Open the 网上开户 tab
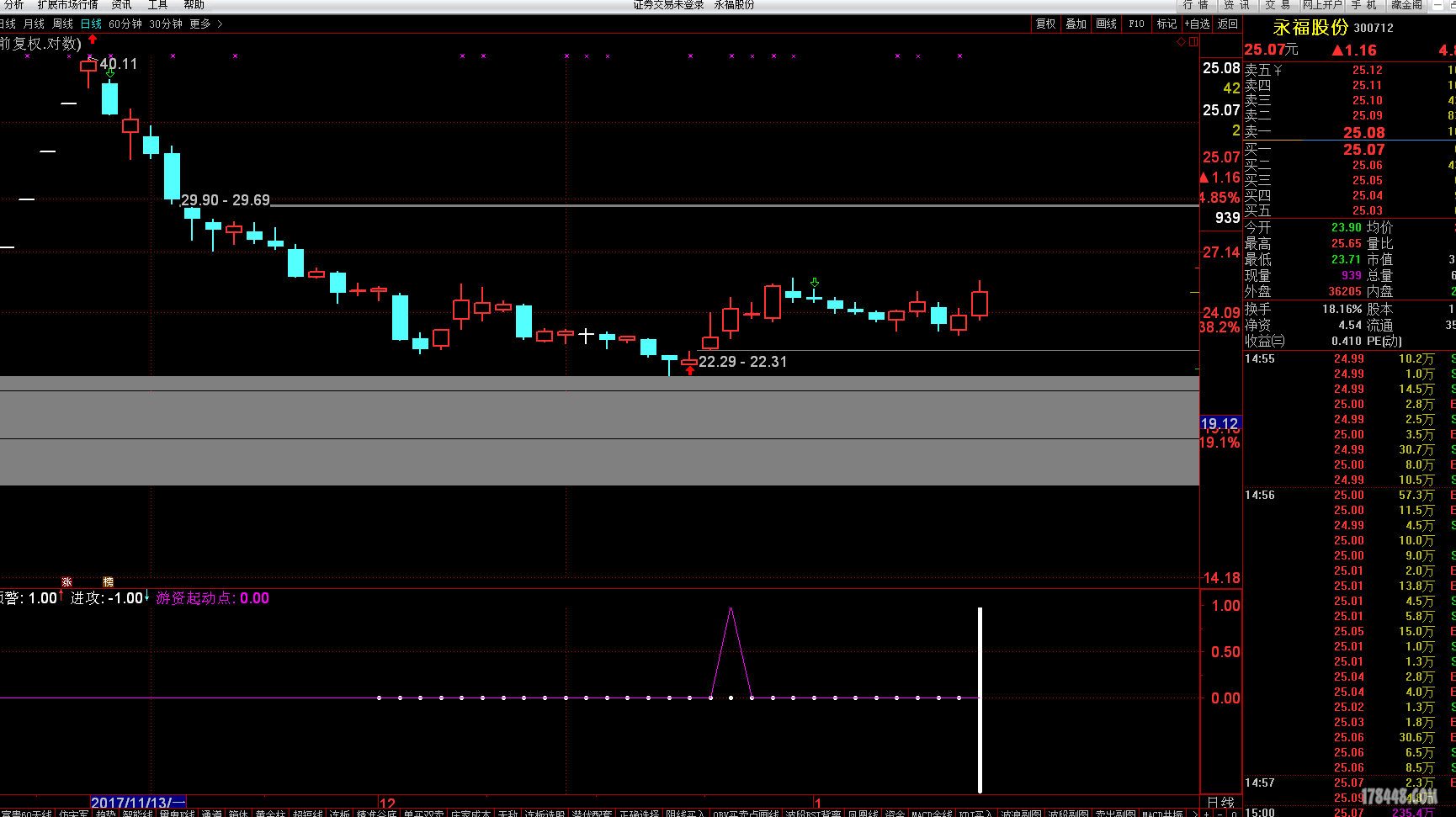 coord(1322,5)
